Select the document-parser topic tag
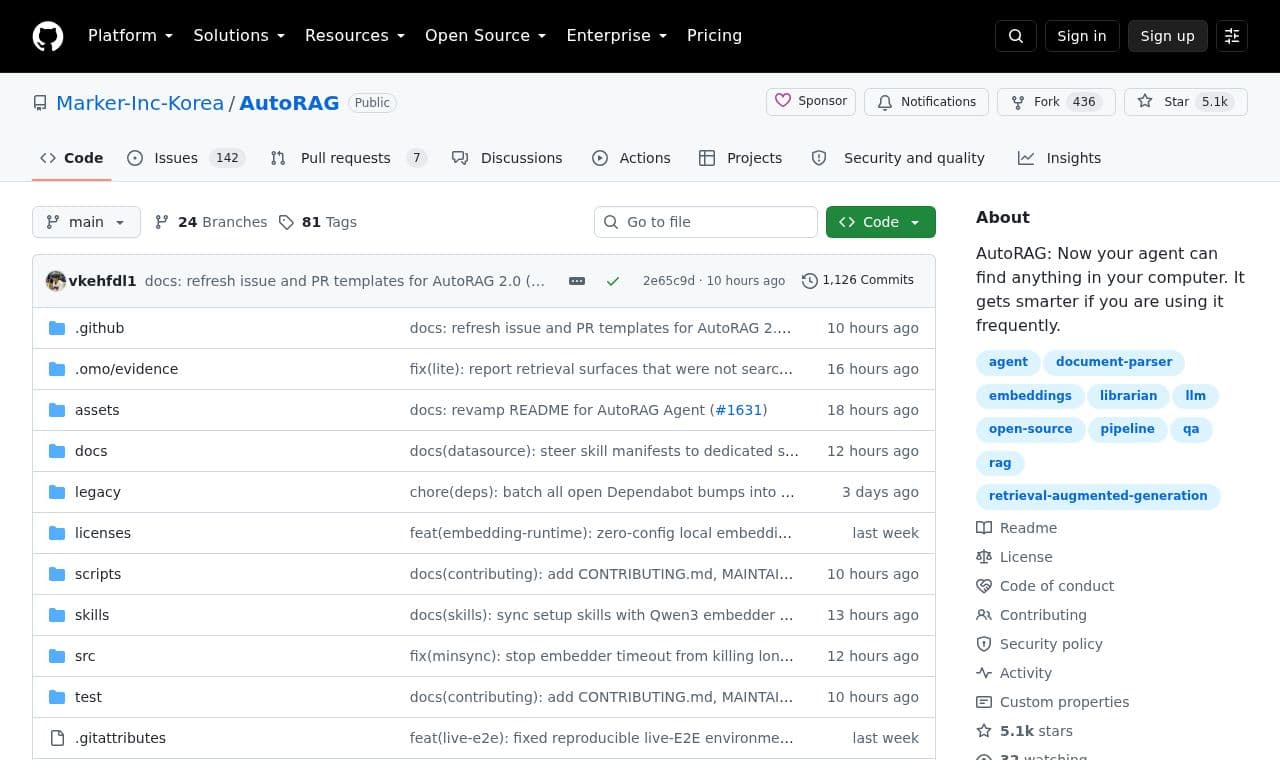 (1114, 362)
